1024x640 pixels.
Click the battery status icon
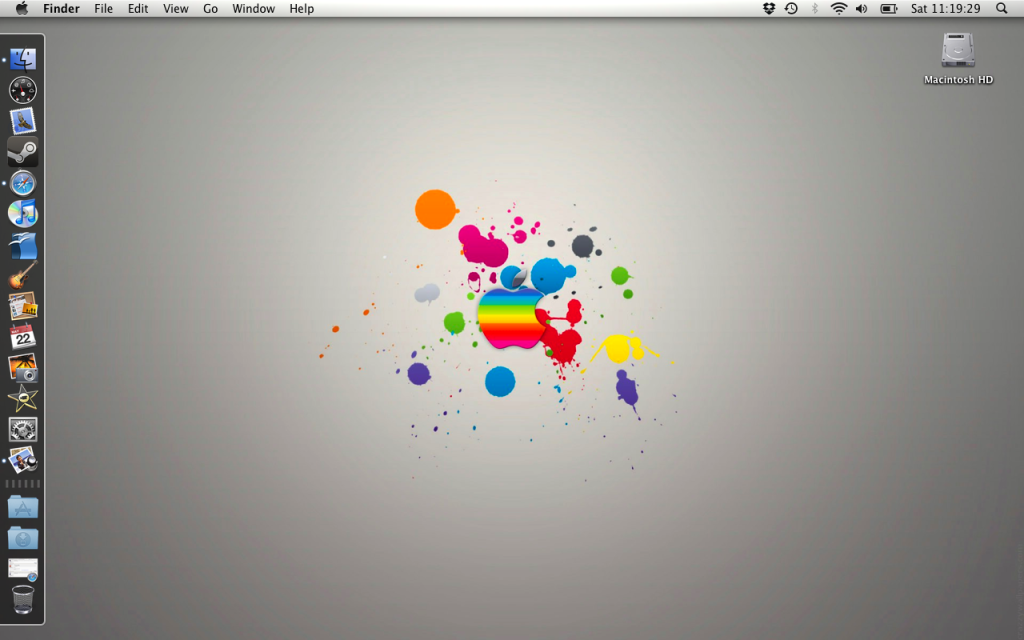coord(889,8)
